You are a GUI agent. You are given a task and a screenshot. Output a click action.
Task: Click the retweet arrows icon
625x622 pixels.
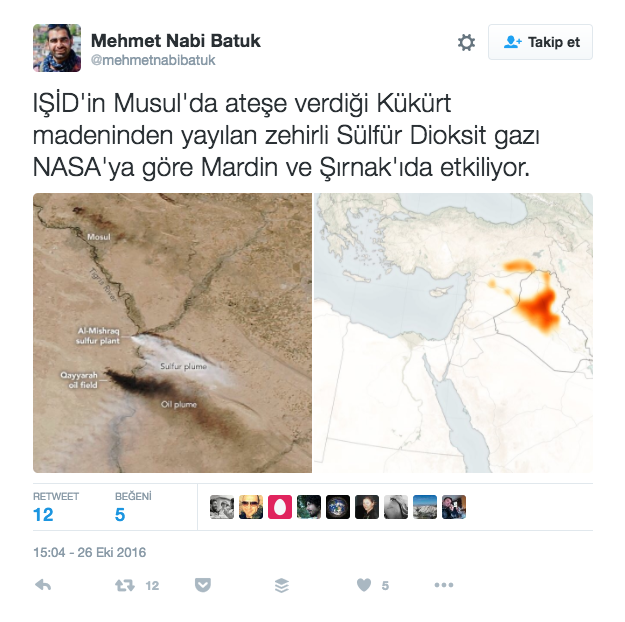pos(125,585)
